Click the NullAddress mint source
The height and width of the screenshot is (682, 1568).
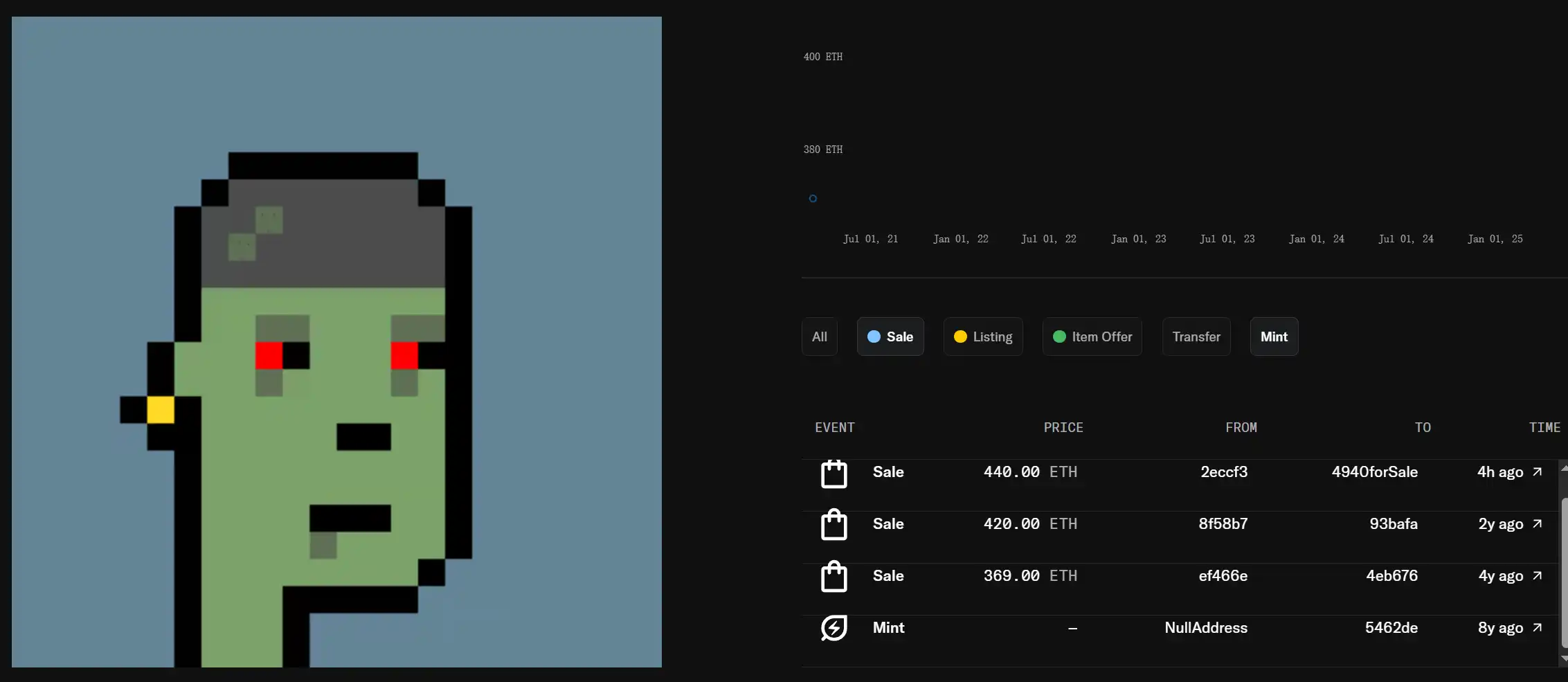click(1206, 628)
